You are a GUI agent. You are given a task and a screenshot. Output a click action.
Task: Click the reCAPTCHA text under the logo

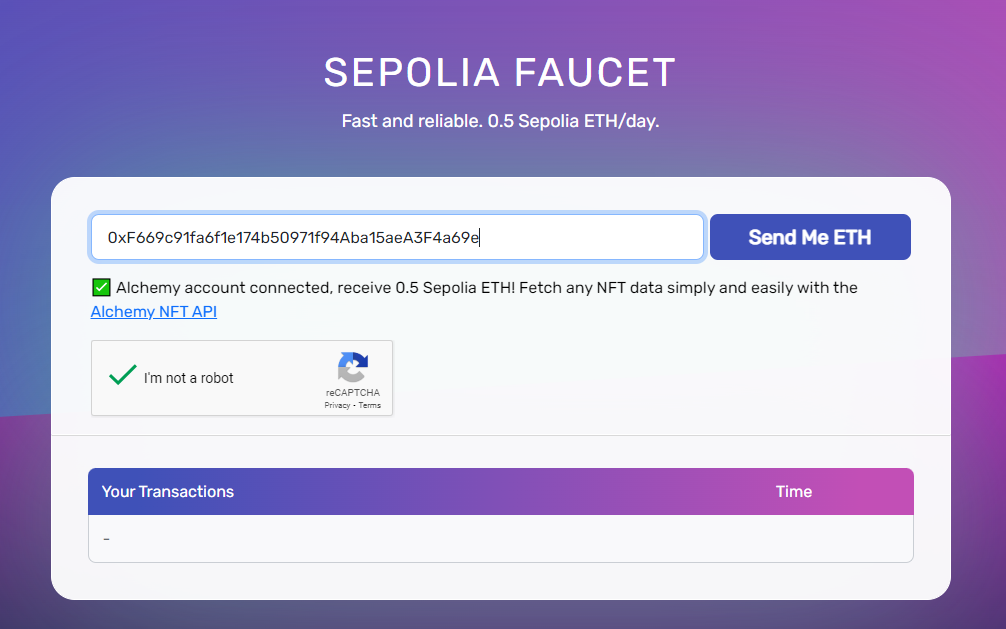pyautogui.click(x=353, y=393)
